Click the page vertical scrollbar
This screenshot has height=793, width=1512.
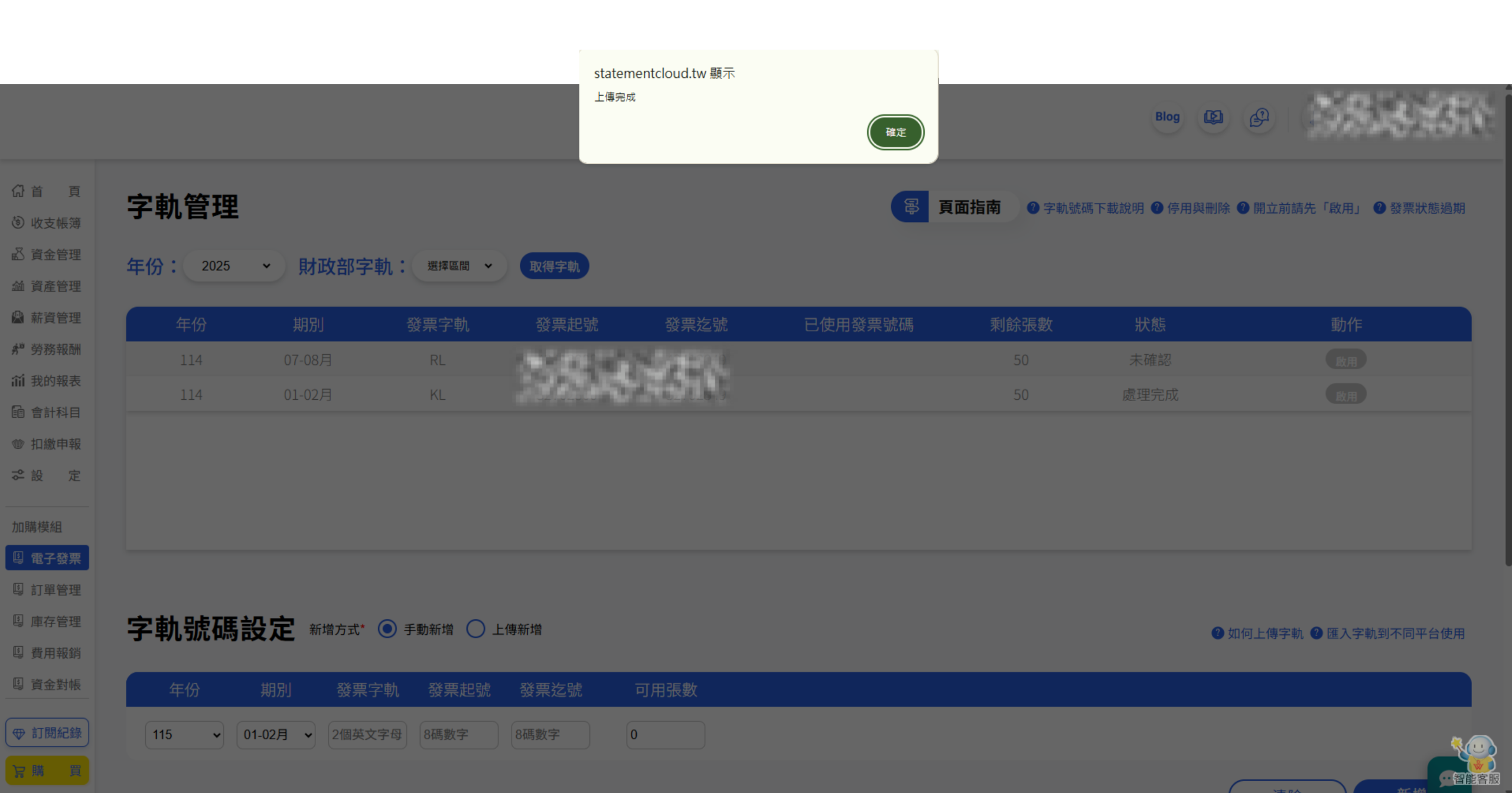pyautogui.click(x=1508, y=331)
